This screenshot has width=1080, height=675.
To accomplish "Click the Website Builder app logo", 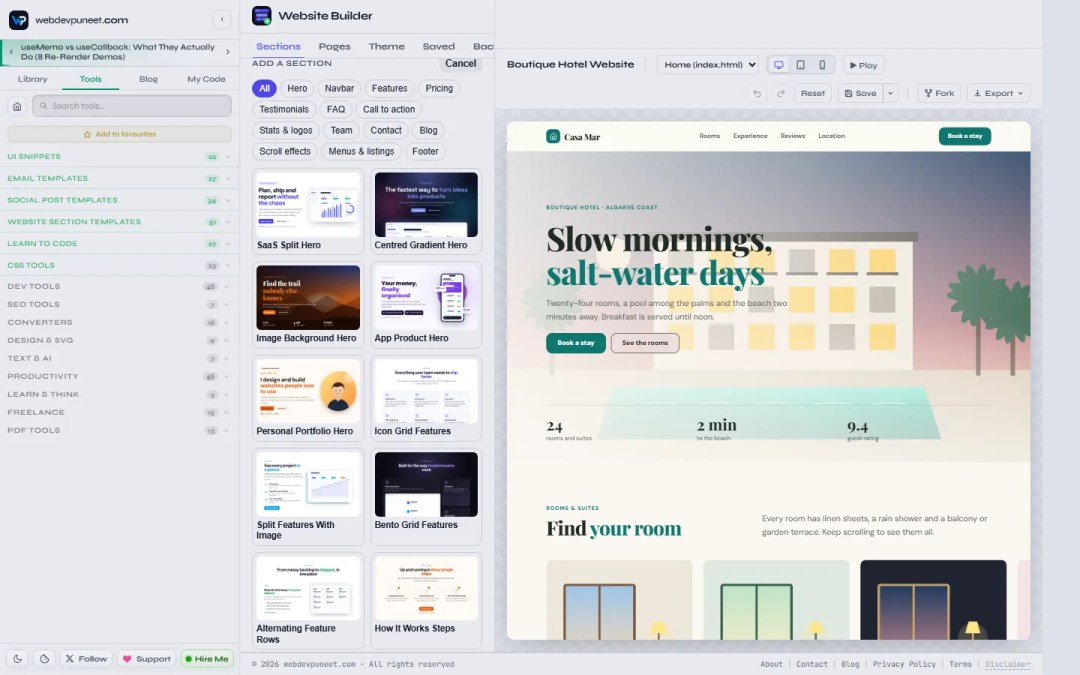I will (x=262, y=16).
